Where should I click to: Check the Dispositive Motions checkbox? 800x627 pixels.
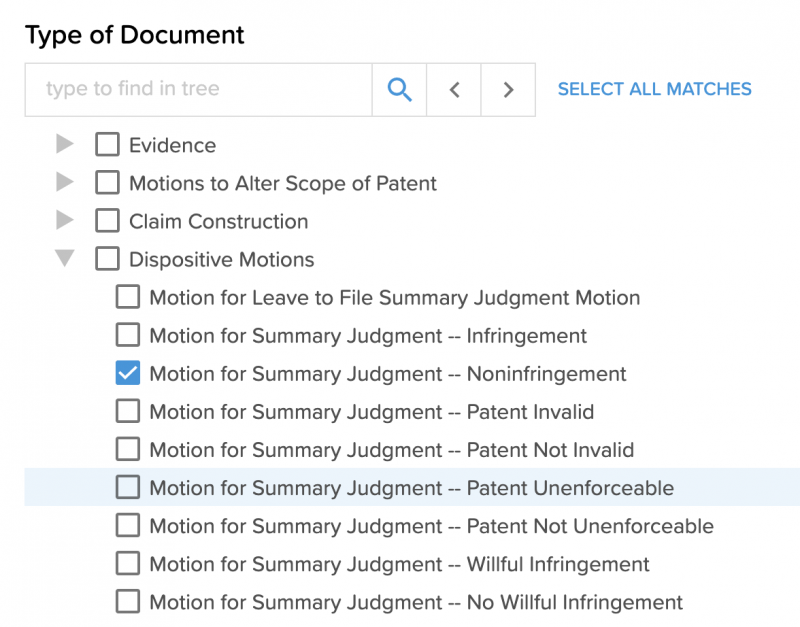click(107, 258)
